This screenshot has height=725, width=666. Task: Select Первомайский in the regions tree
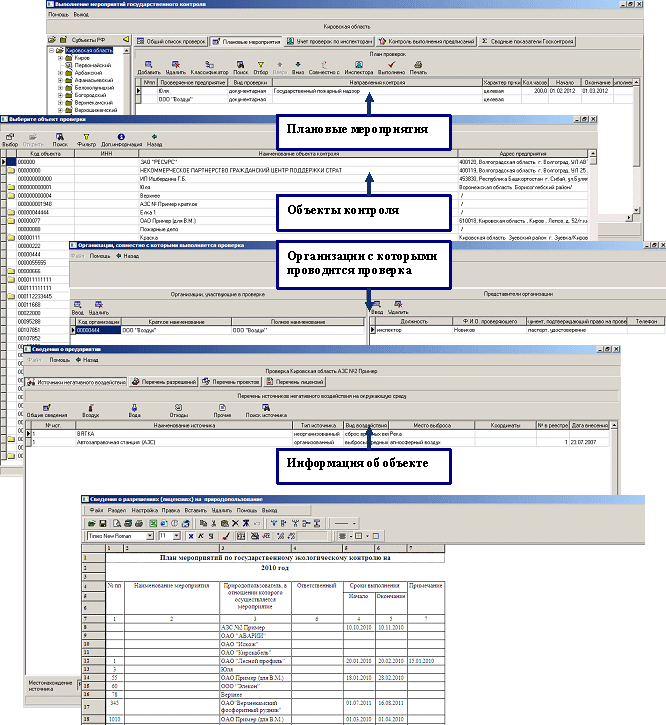(92, 66)
